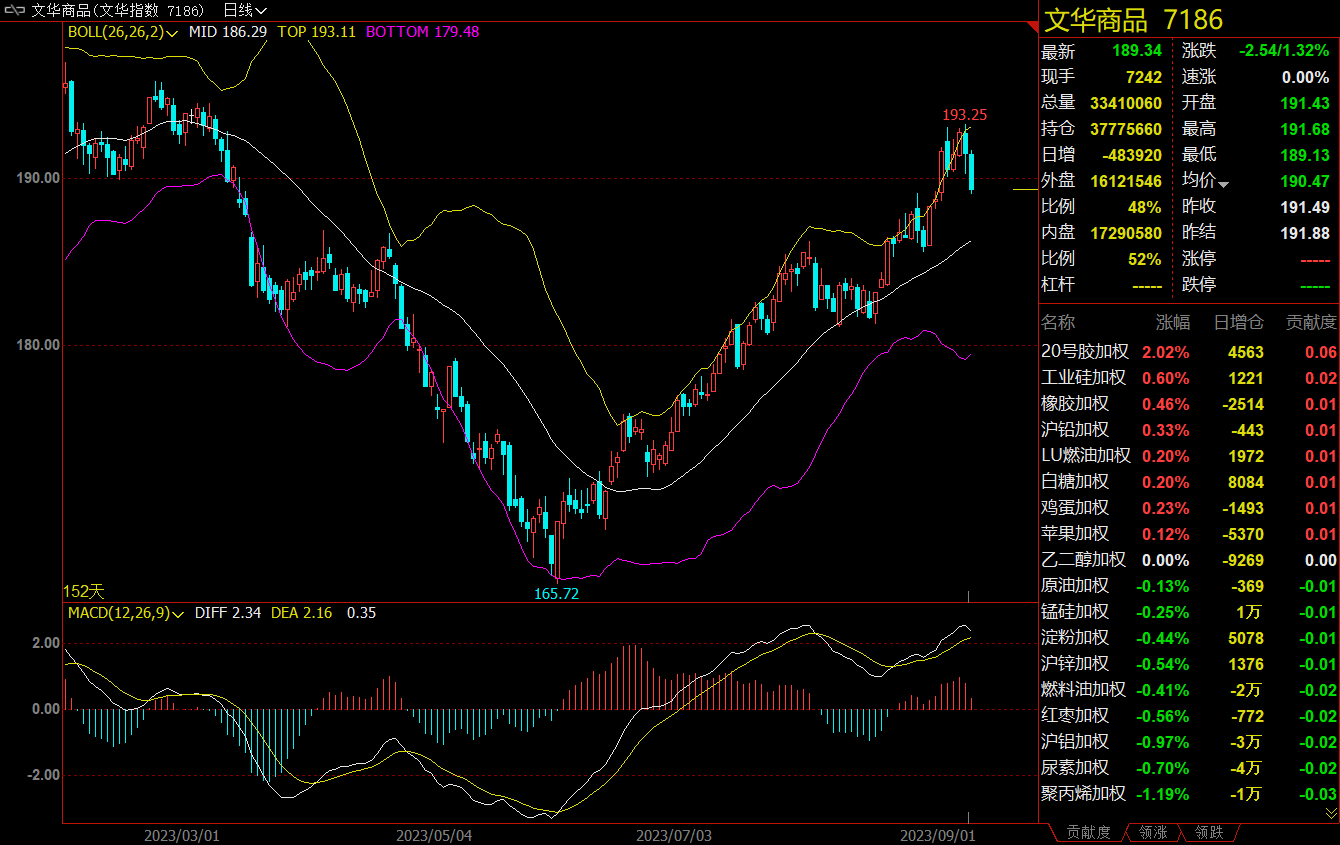1340x845 pixels.
Task: Switch to the 领涨 tab
Action: [x=1153, y=832]
